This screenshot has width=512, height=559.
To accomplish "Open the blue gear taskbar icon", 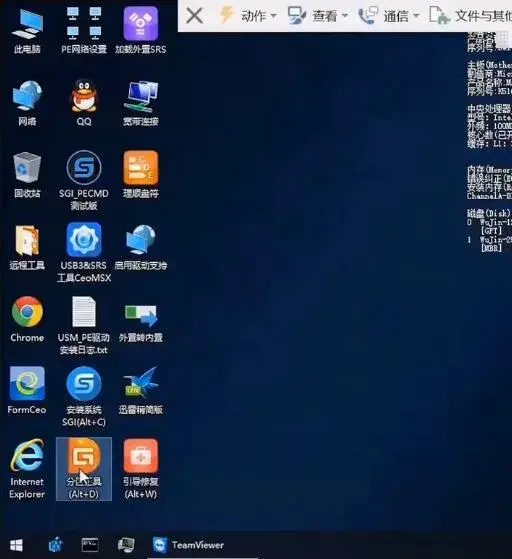I will 56,545.
